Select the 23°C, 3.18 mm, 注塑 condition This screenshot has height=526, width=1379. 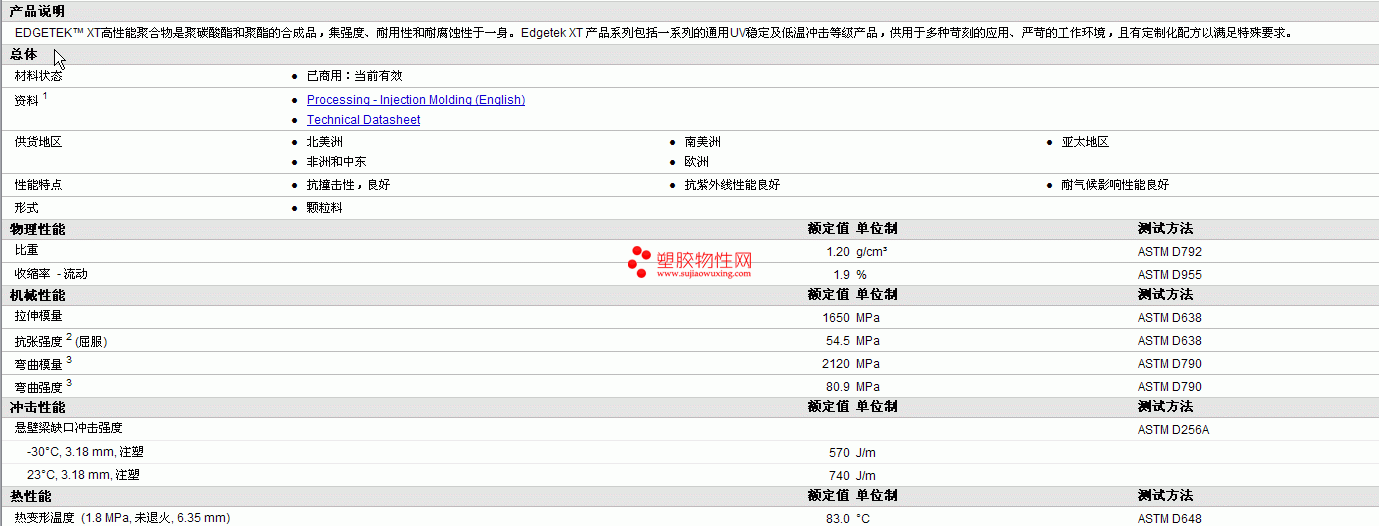coord(83,475)
